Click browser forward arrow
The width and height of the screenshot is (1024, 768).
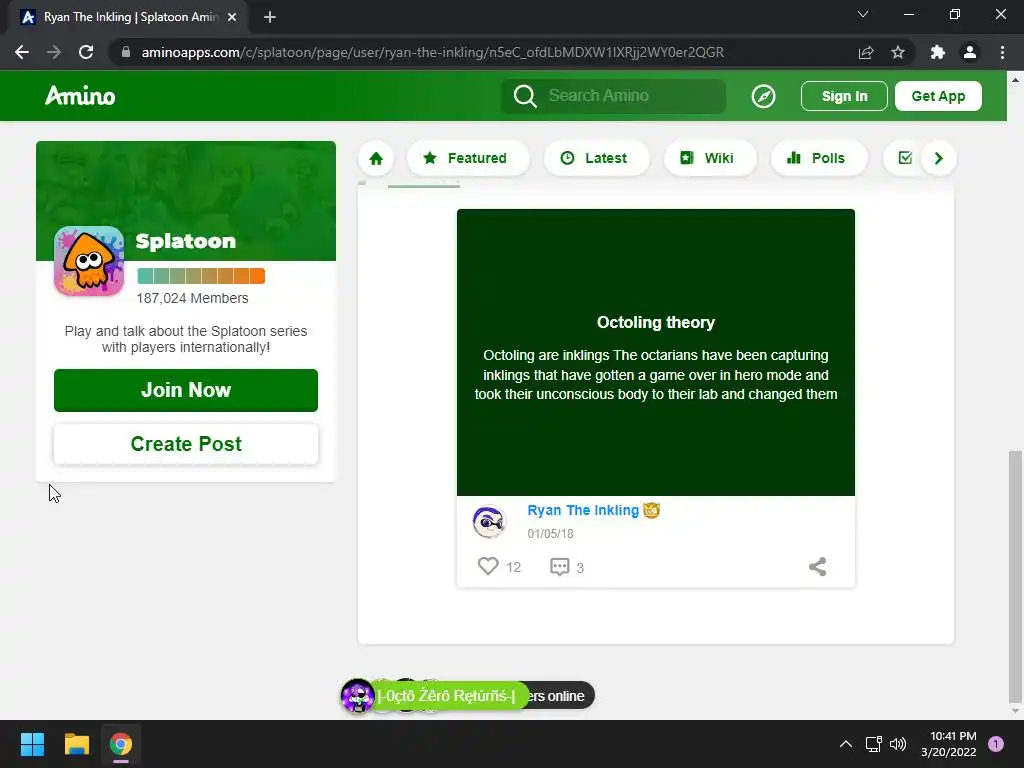tap(54, 52)
